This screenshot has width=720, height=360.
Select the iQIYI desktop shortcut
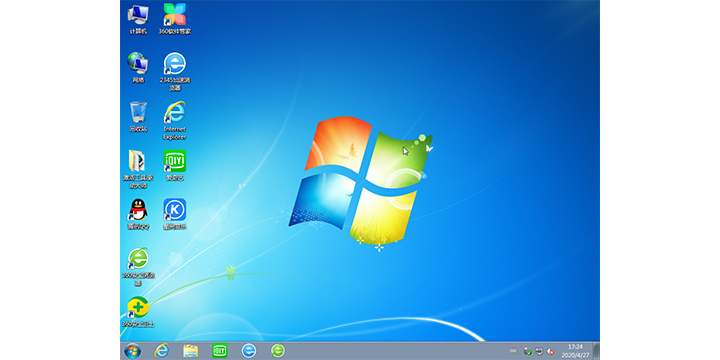[175, 165]
